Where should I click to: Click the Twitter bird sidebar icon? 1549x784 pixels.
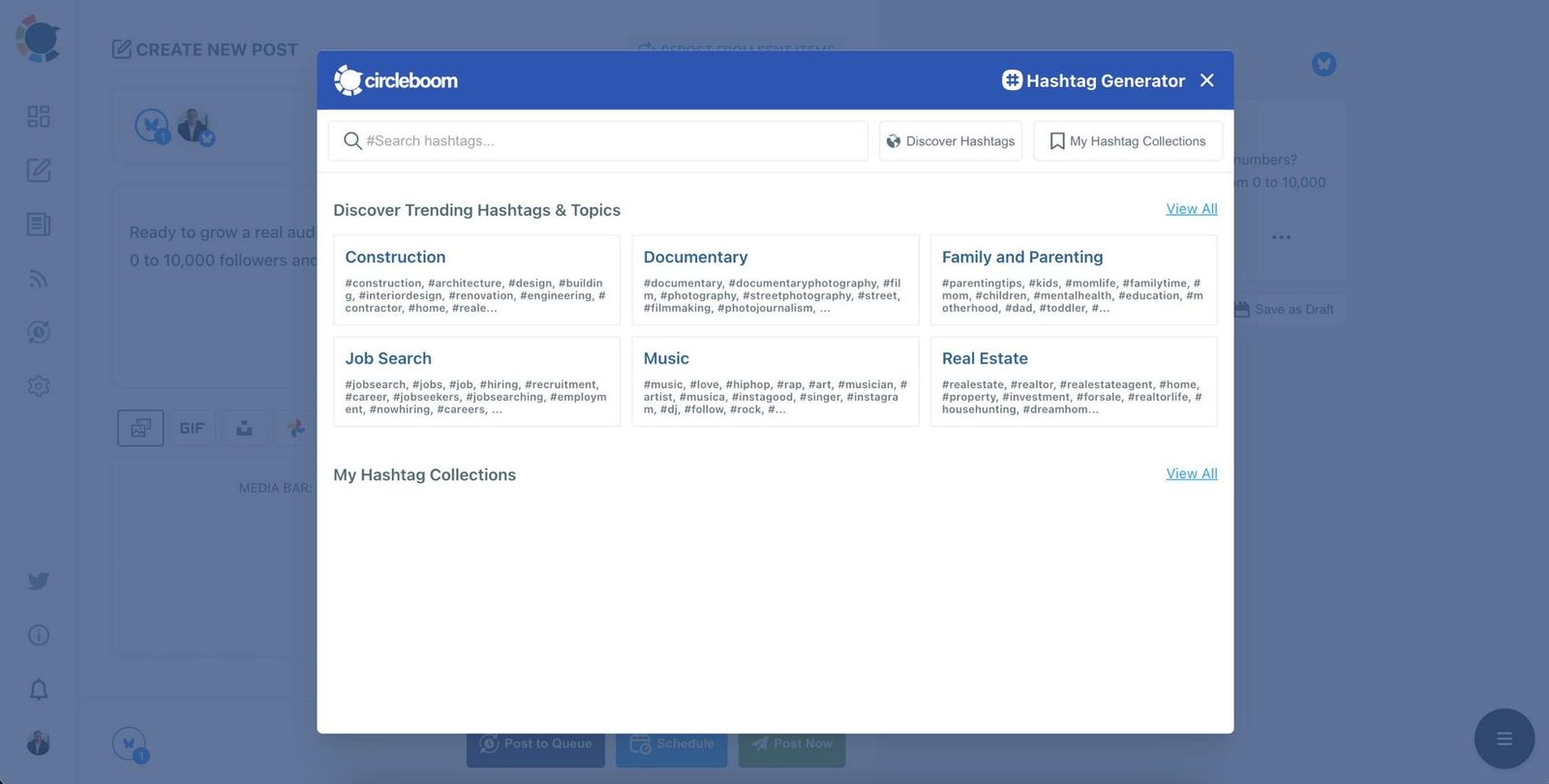tap(39, 581)
